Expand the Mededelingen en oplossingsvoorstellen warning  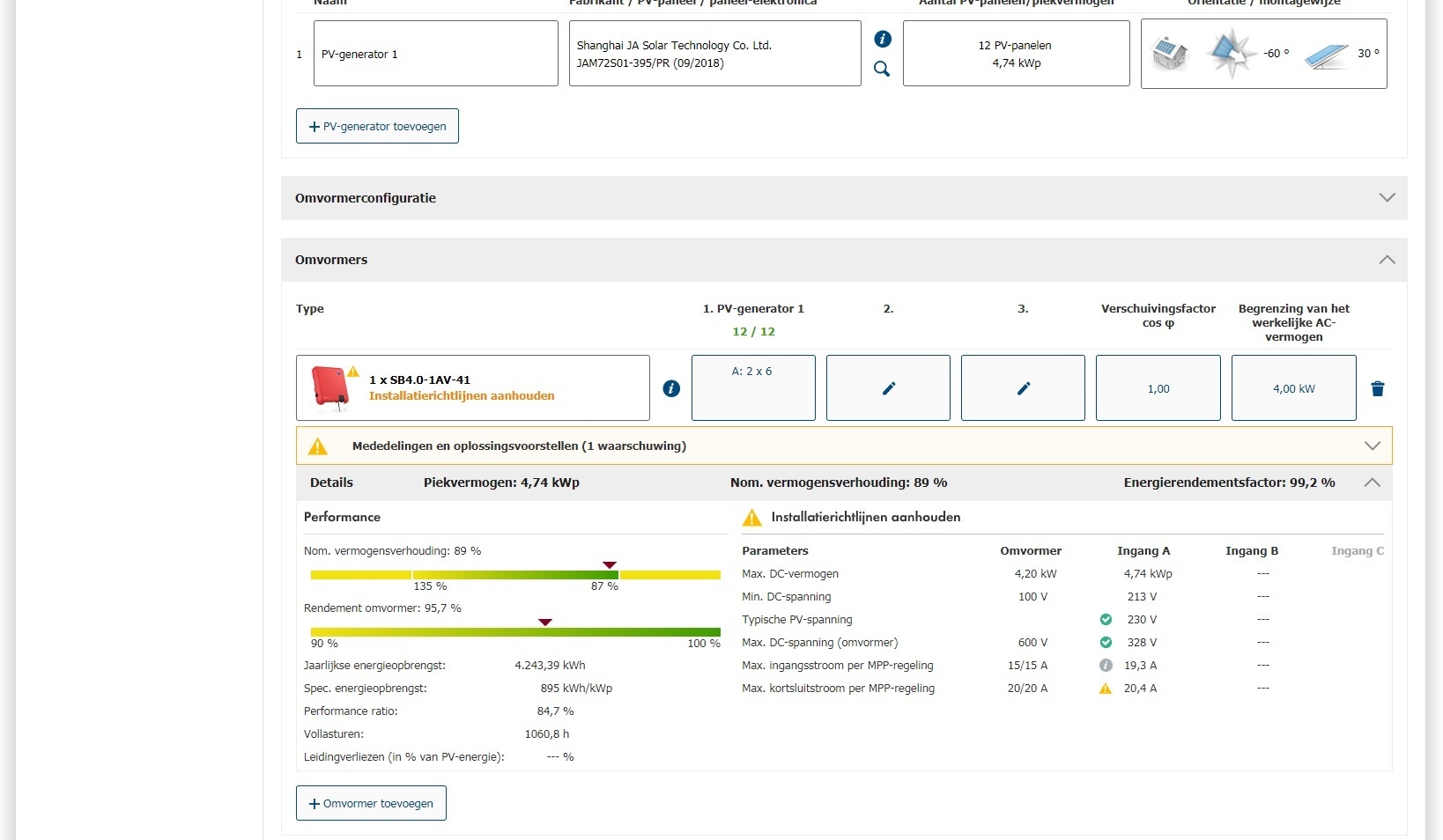[1372, 446]
